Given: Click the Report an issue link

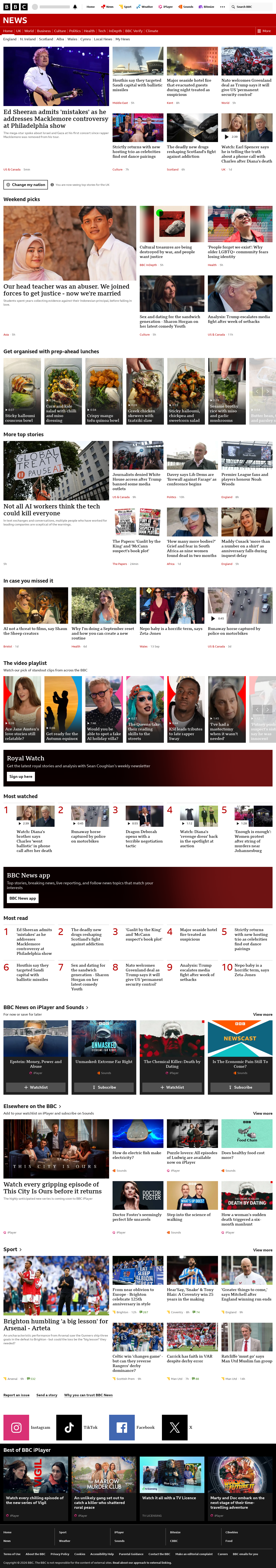Looking at the screenshot, I should 16,1395.
